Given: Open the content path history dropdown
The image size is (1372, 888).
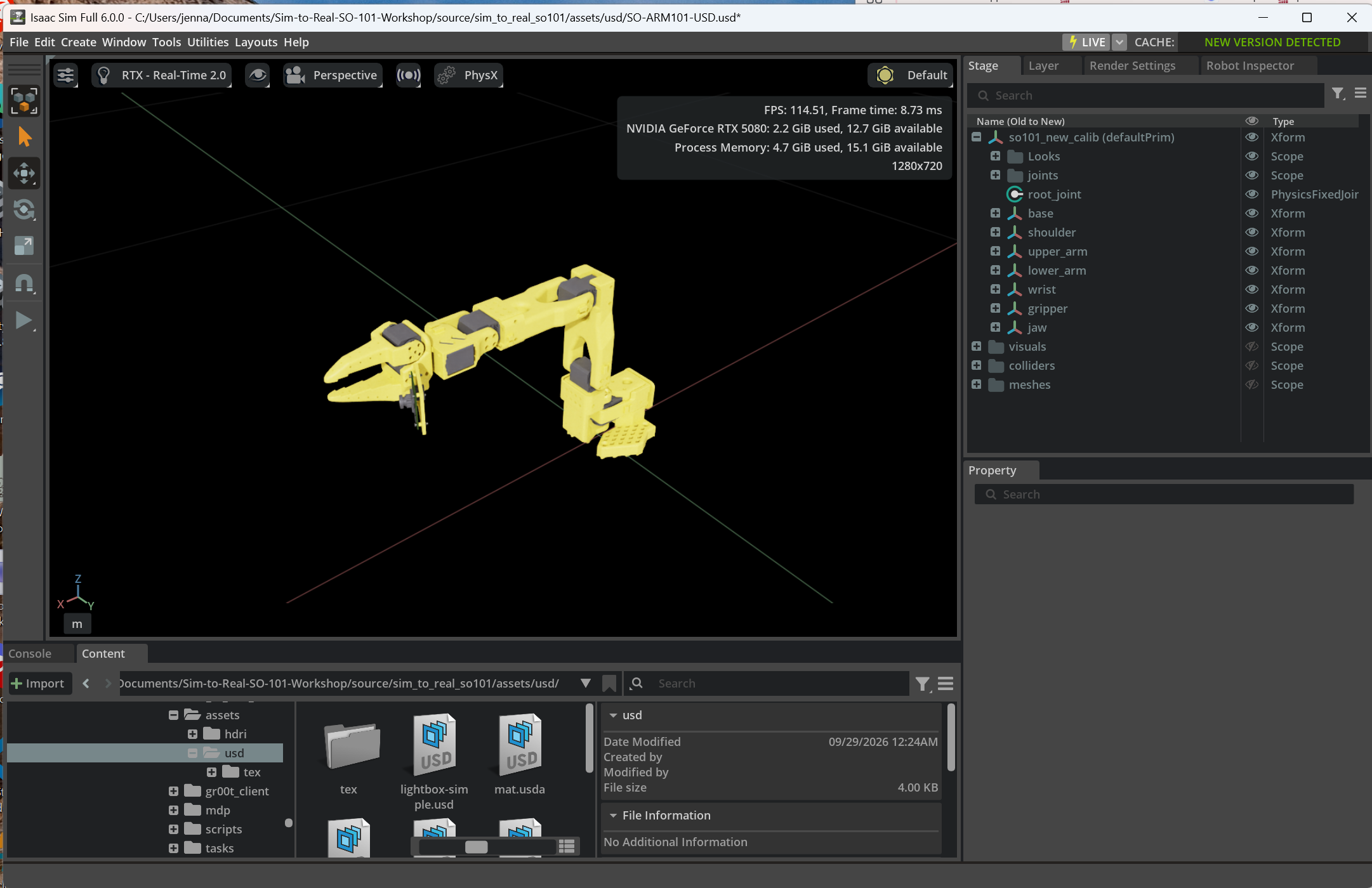Looking at the screenshot, I should point(585,684).
